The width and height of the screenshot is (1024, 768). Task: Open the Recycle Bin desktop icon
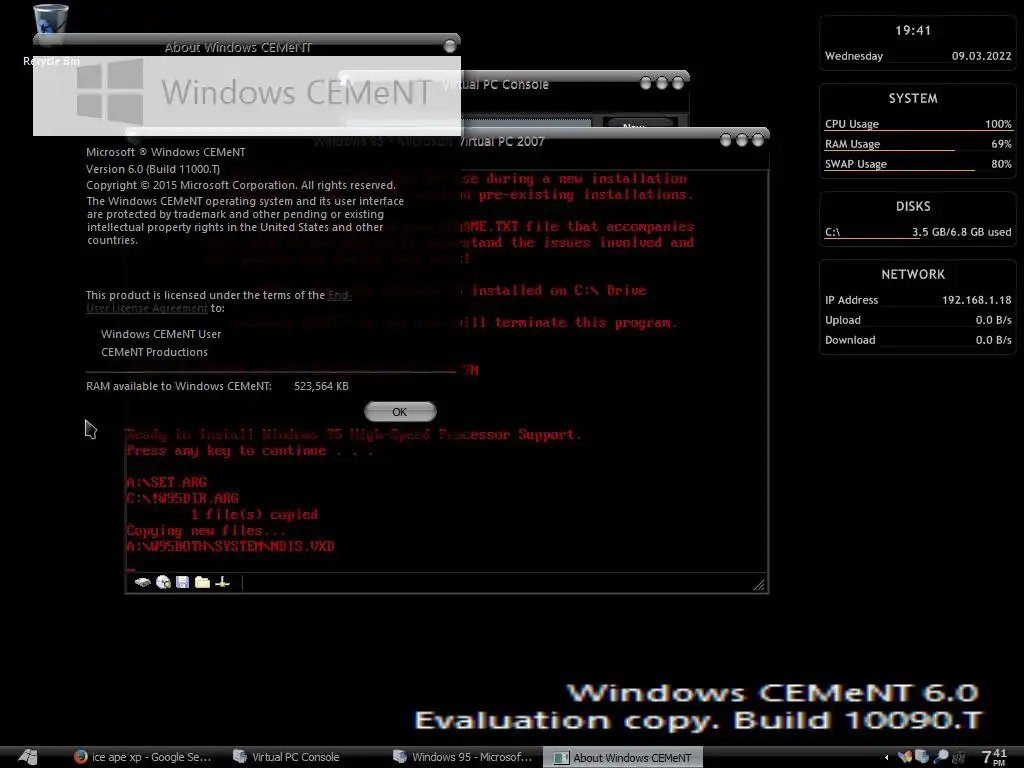tap(50, 34)
